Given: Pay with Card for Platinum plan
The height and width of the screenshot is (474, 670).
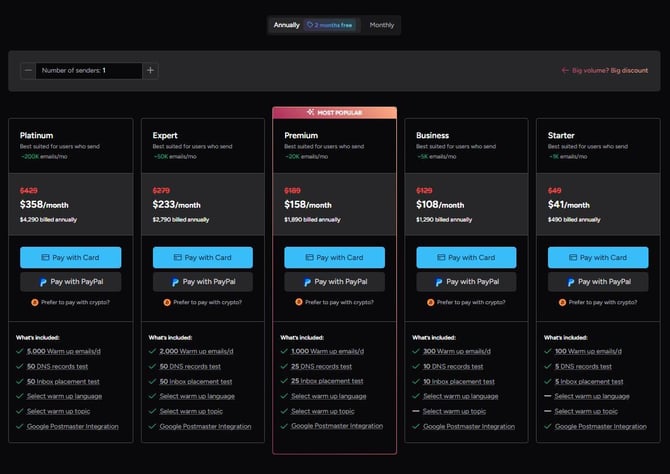Looking at the screenshot, I should coord(70,258).
